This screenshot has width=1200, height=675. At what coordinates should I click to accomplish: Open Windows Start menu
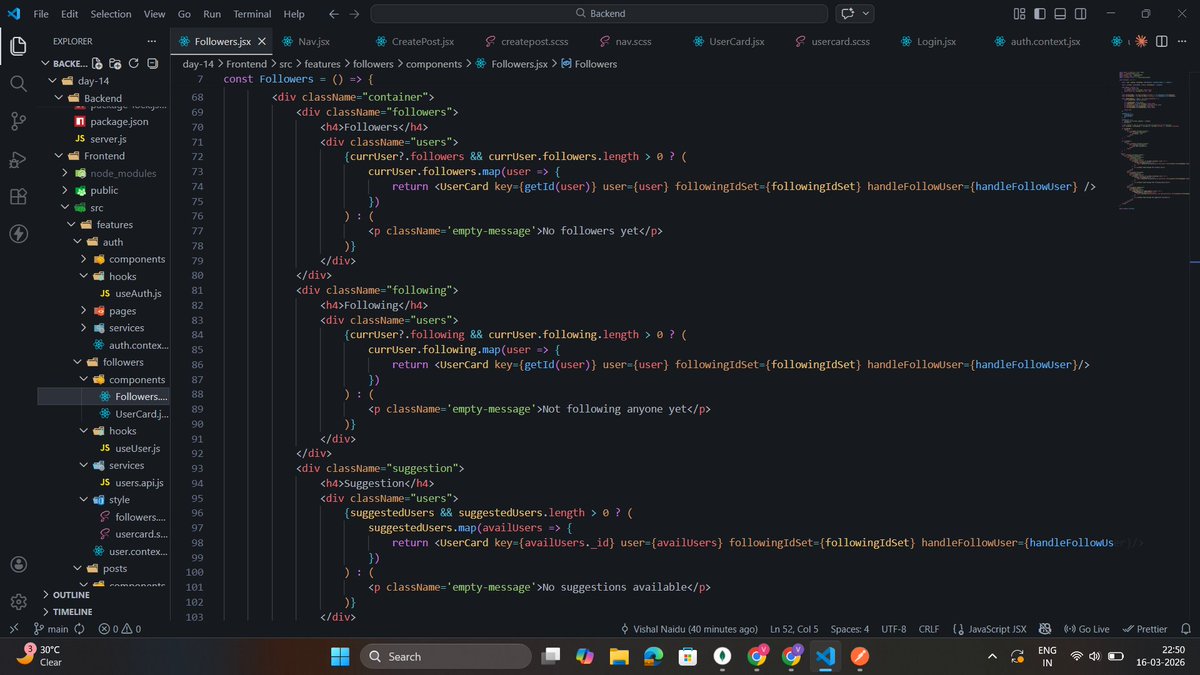click(339, 656)
